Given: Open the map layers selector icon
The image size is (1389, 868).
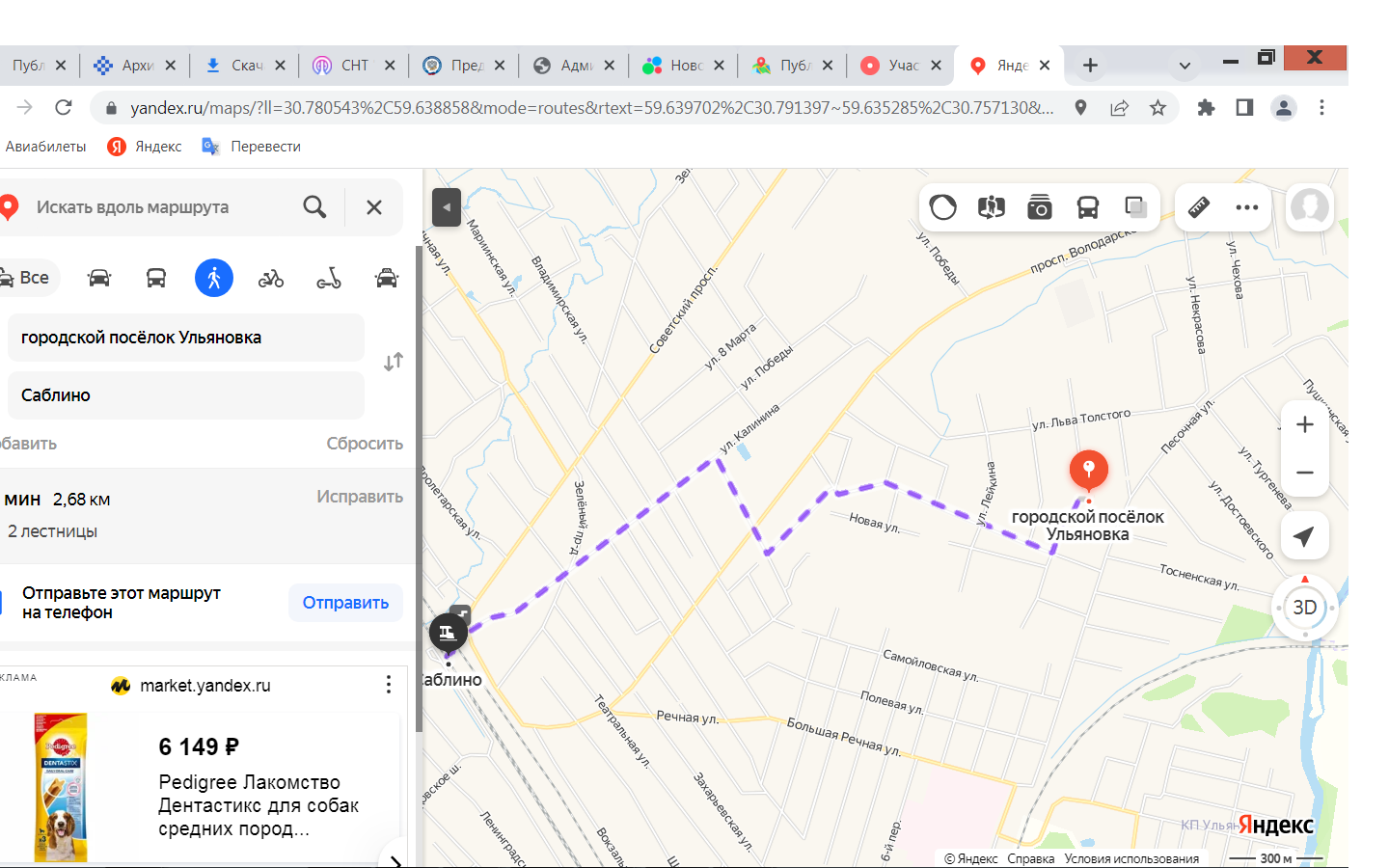Looking at the screenshot, I should tap(1135, 207).
